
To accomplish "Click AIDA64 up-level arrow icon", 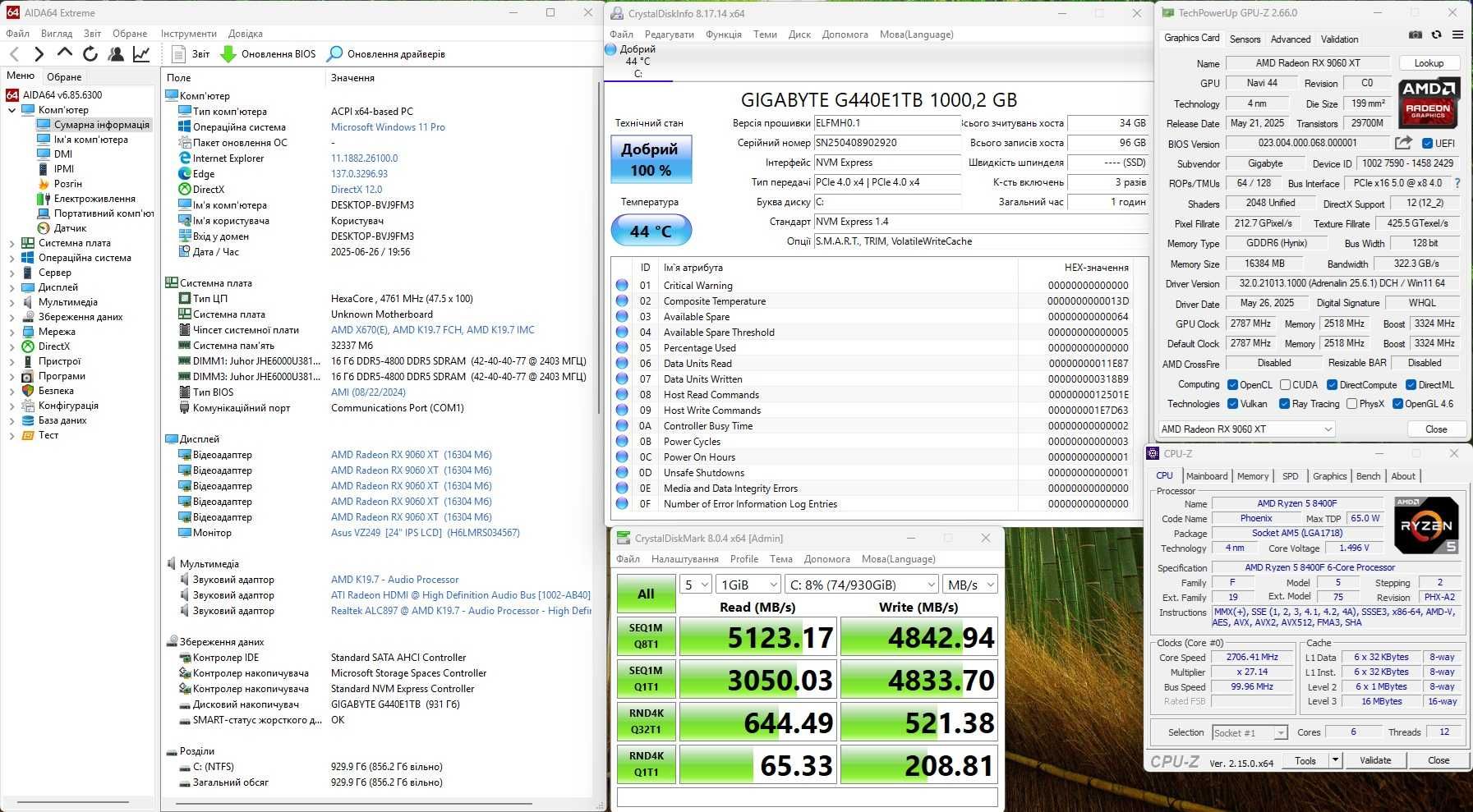I will (x=65, y=53).
